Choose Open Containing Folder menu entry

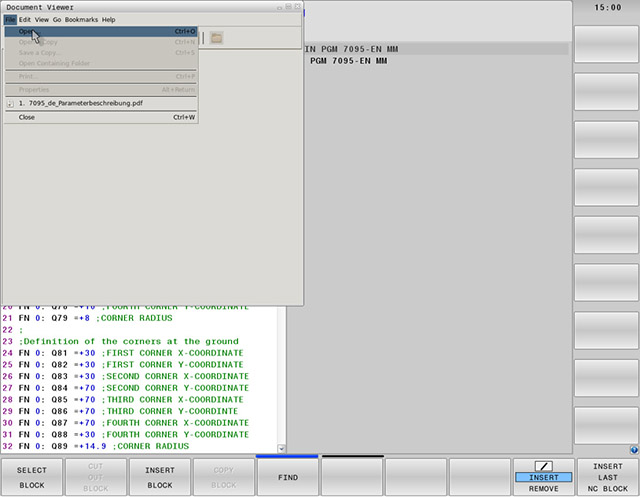pyautogui.click(x=101, y=63)
